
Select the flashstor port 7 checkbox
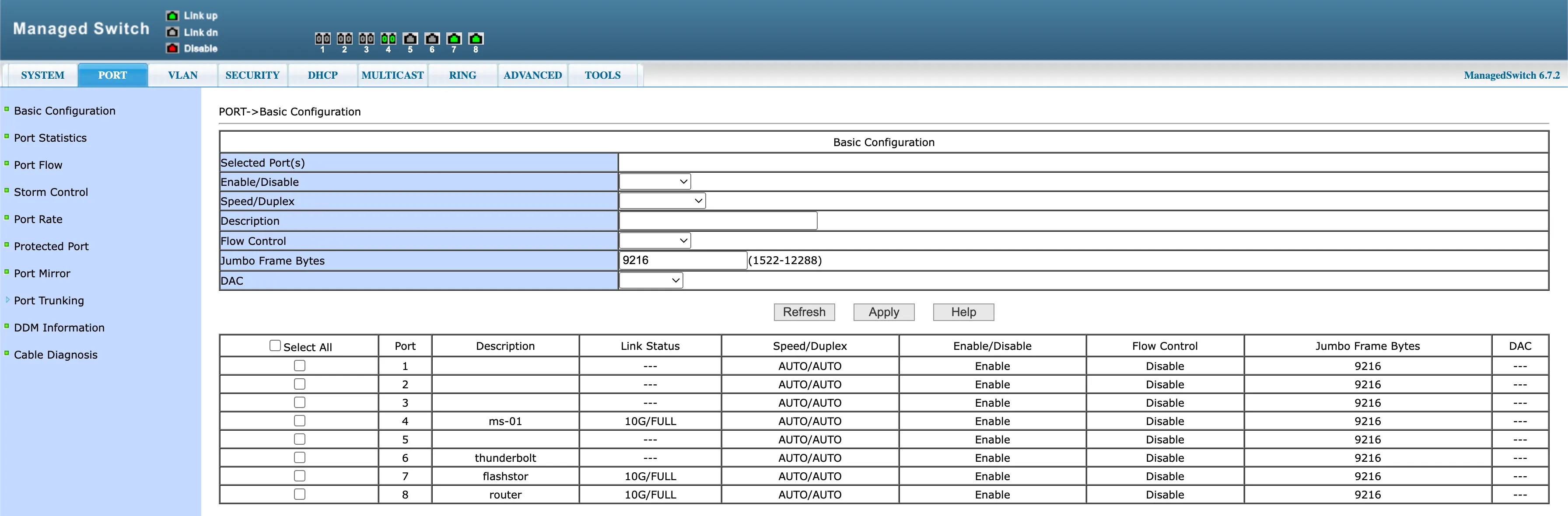(x=300, y=476)
